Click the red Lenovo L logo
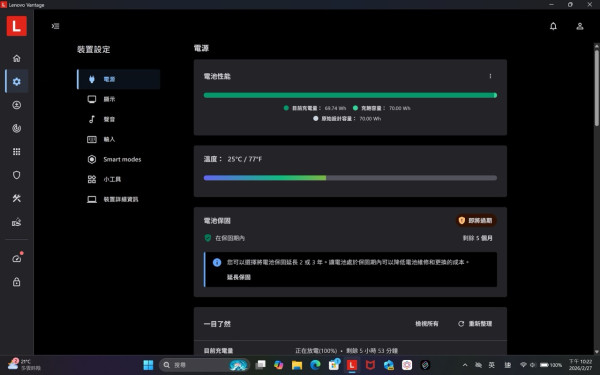Image resolution: width=600 pixels, height=375 pixels. click(16, 26)
